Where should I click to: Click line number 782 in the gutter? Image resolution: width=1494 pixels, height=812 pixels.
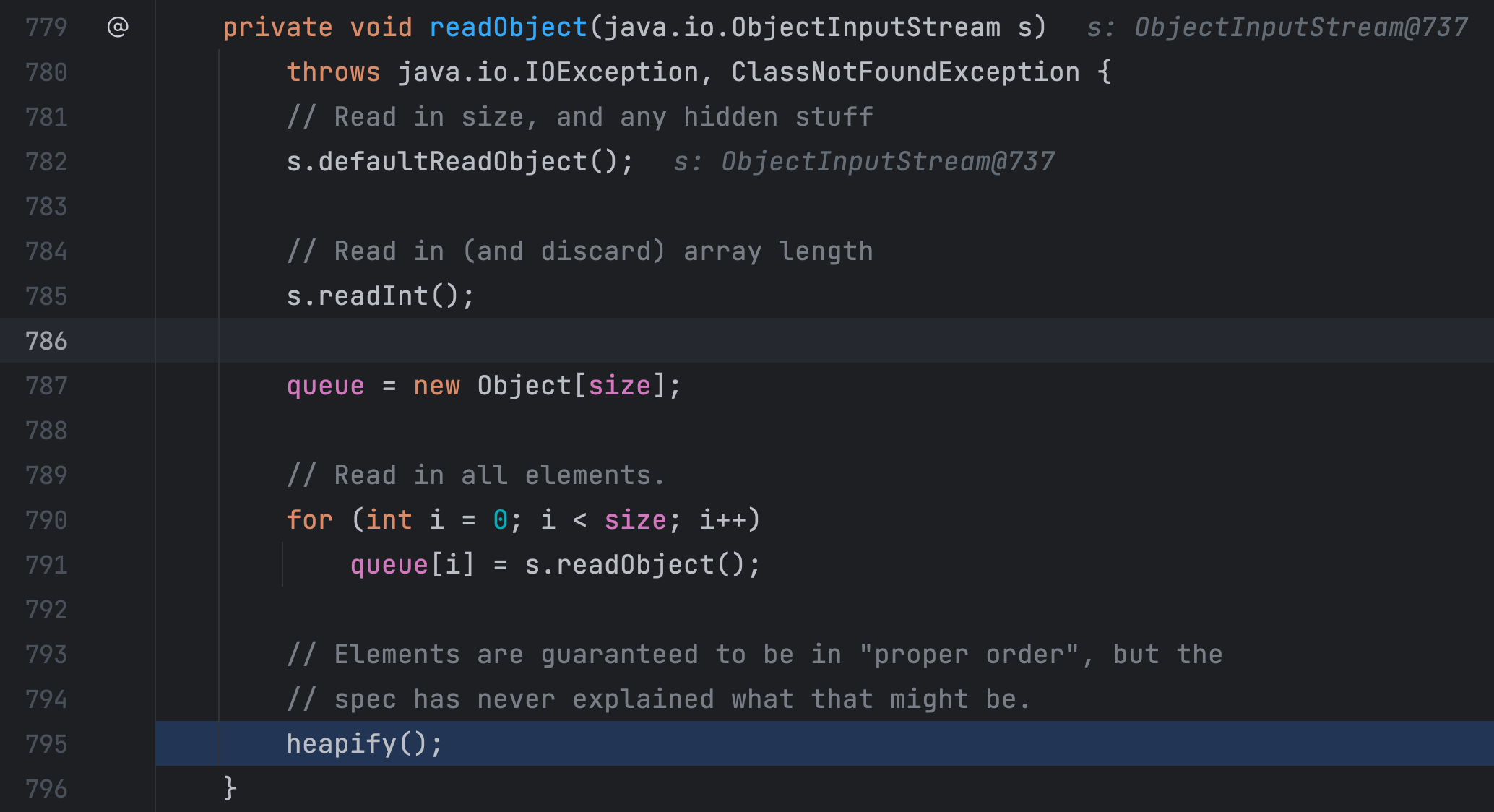tap(46, 162)
